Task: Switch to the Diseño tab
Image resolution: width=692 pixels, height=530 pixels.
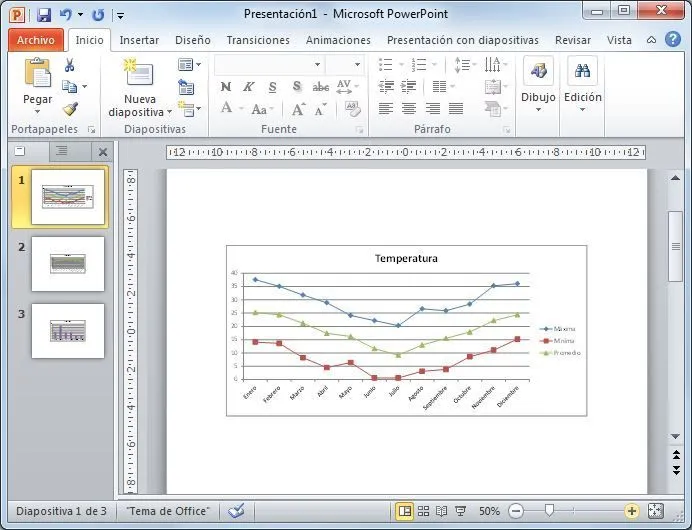Action: (x=192, y=40)
